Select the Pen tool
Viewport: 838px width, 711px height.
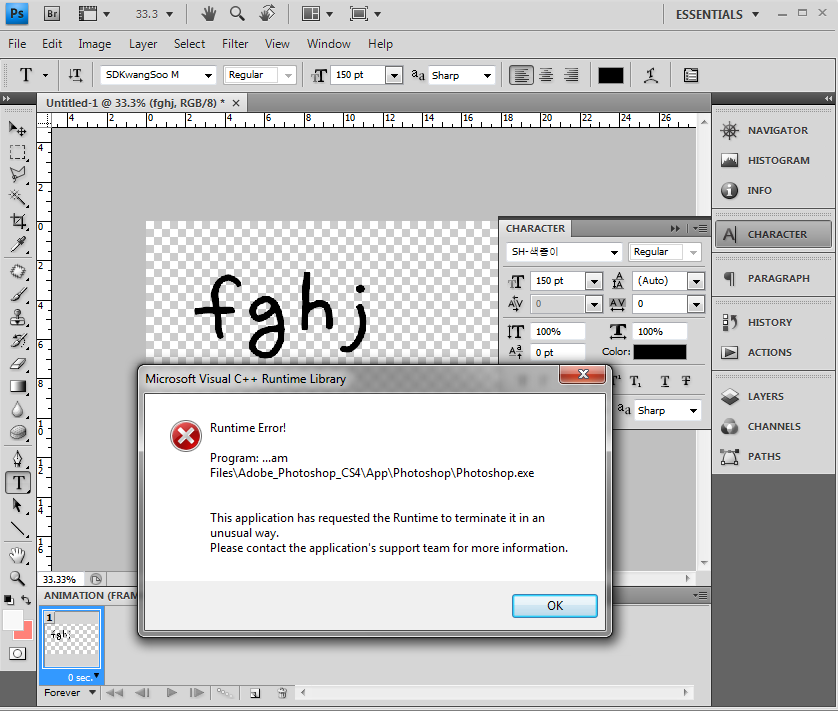[x=17, y=459]
